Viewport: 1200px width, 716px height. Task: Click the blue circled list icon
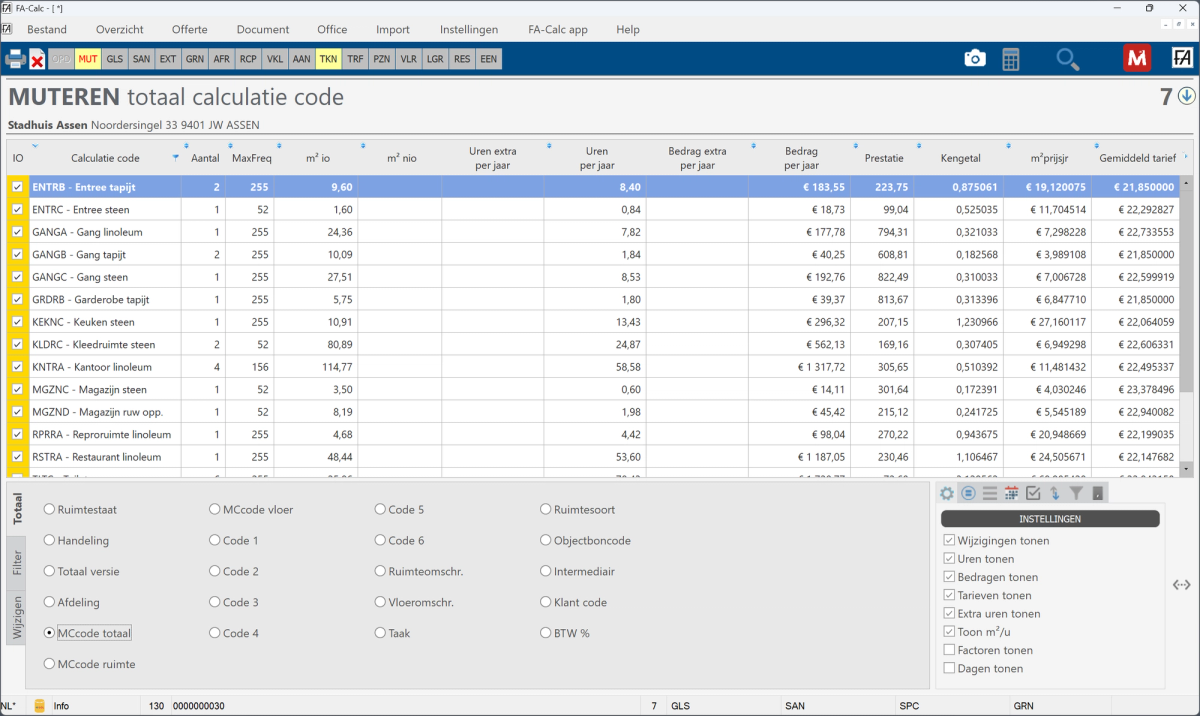pos(968,493)
